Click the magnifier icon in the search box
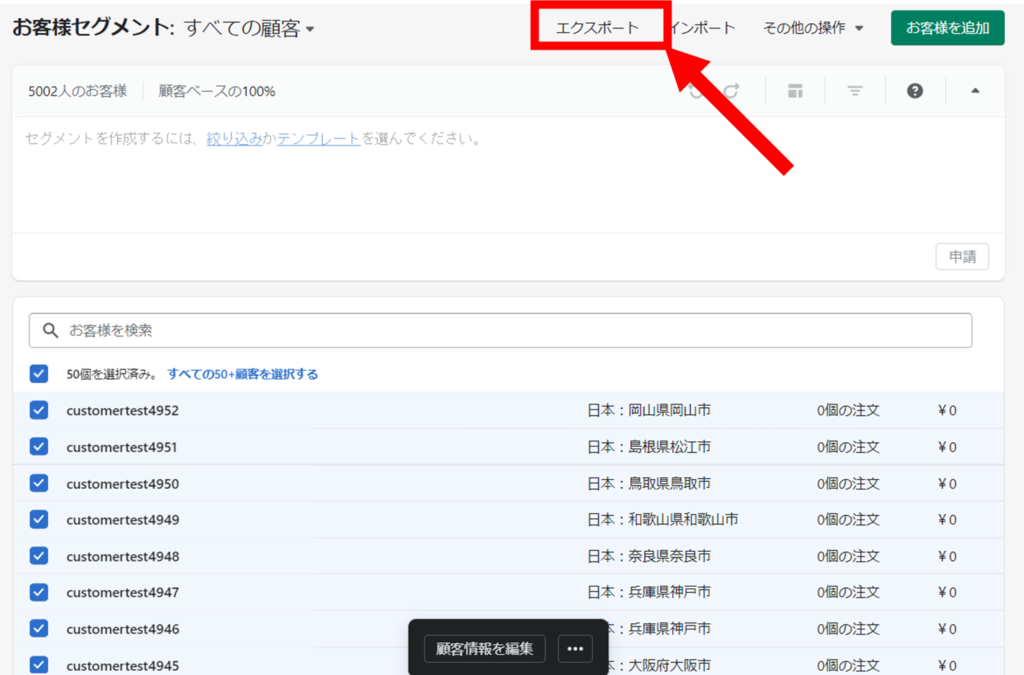1024x675 pixels. (49, 330)
